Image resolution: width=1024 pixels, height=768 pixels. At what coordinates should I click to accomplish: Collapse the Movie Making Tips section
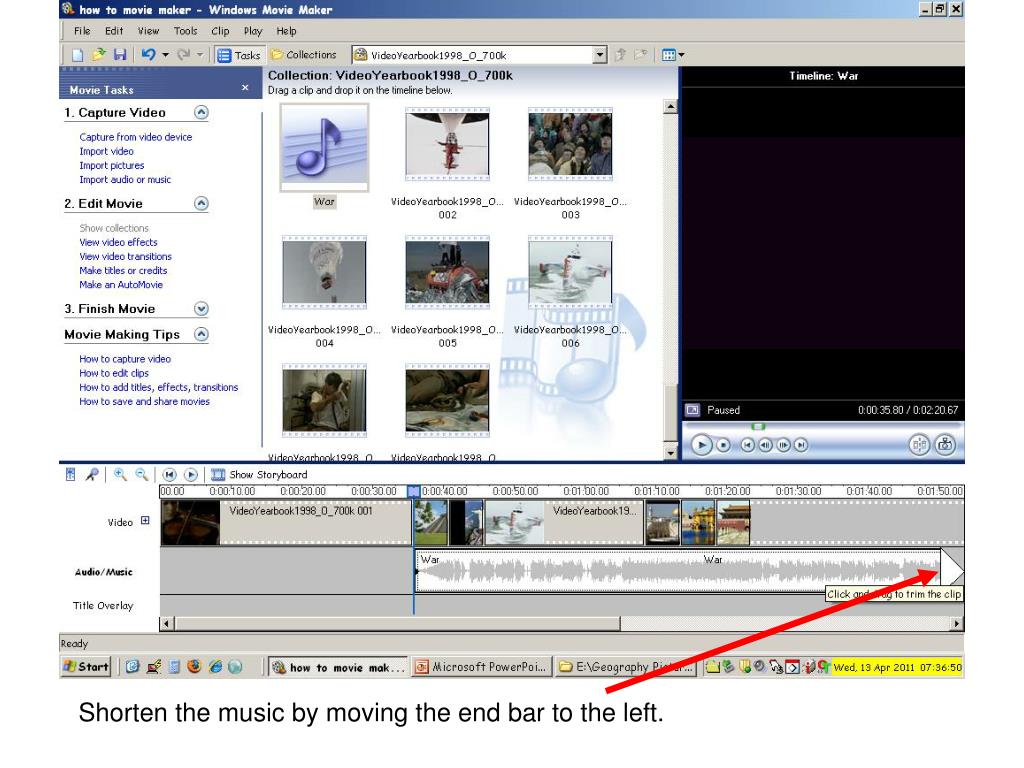(201, 334)
